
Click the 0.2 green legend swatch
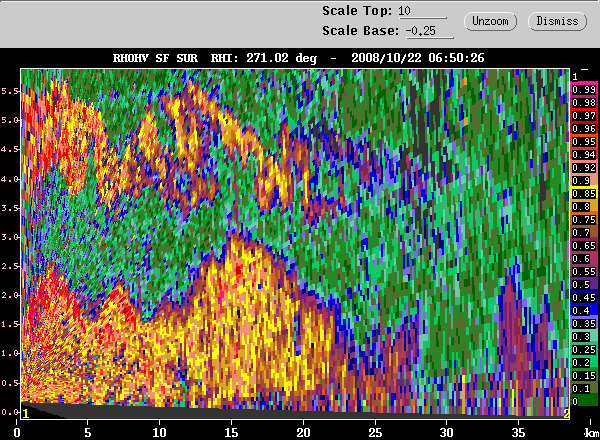click(x=584, y=362)
